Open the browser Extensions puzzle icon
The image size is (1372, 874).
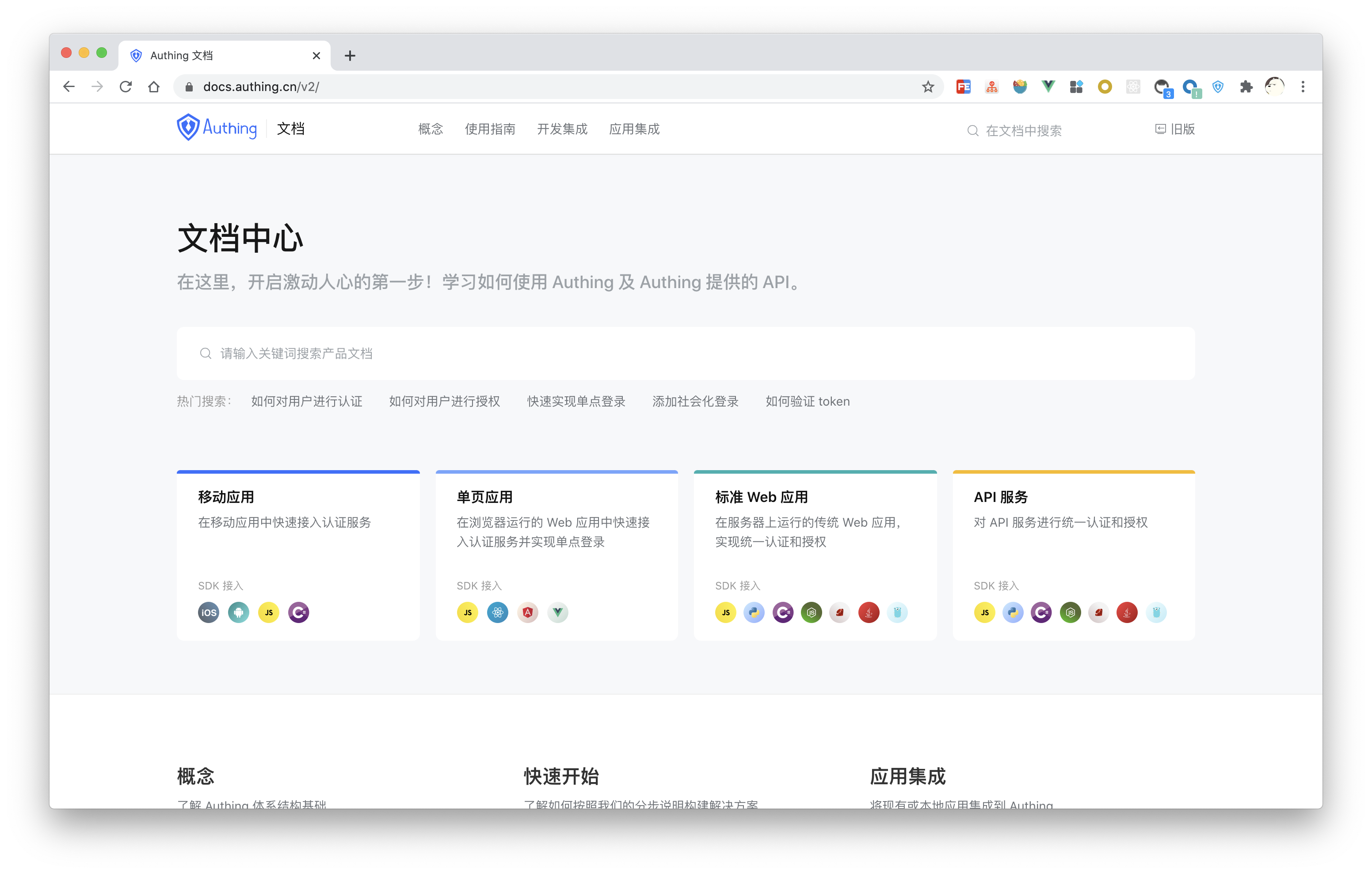pyautogui.click(x=1246, y=87)
